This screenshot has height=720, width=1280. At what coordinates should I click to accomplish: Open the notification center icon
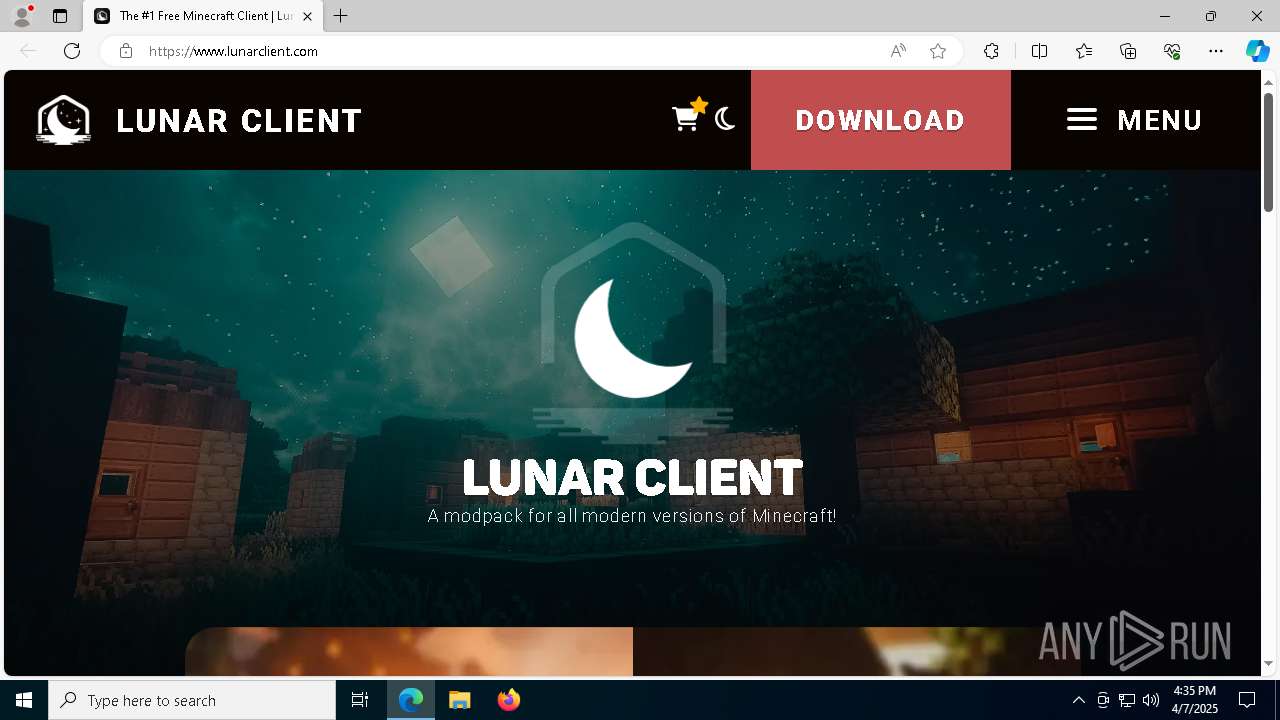[1247, 700]
